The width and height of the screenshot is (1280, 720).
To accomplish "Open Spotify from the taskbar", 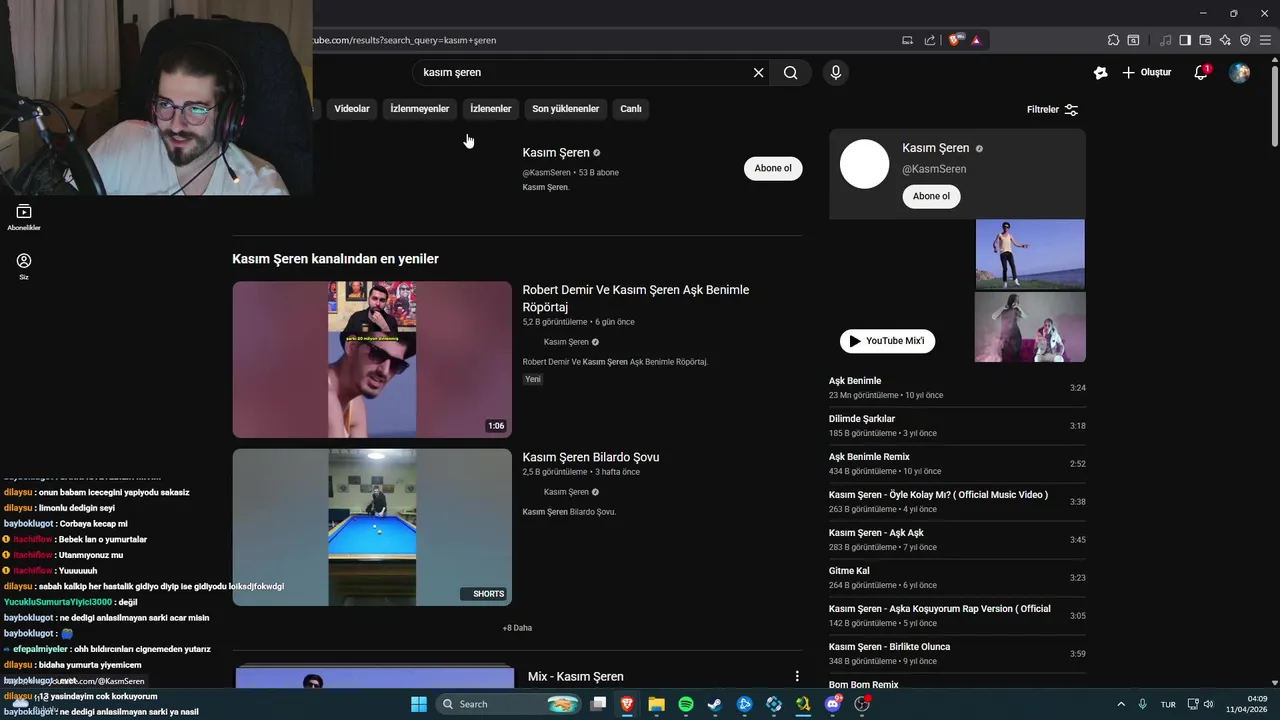I will [686, 704].
